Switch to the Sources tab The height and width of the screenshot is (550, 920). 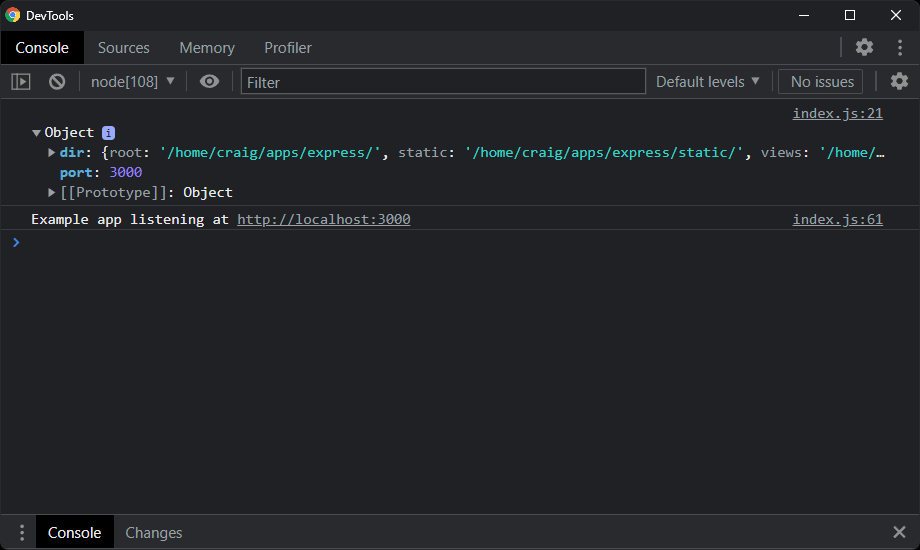(x=123, y=48)
